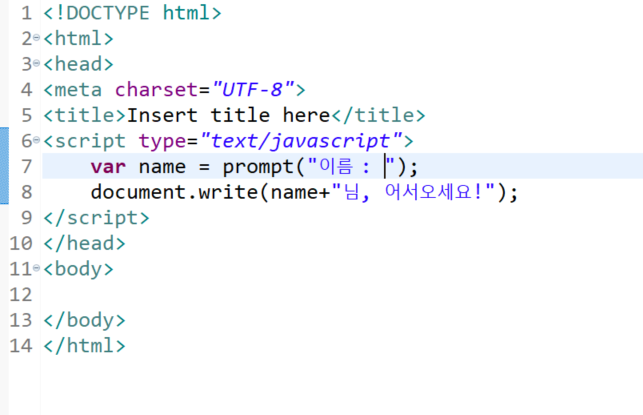Place cursor on empty line 12
Screen dimensions: 643x415
click(342, 294)
